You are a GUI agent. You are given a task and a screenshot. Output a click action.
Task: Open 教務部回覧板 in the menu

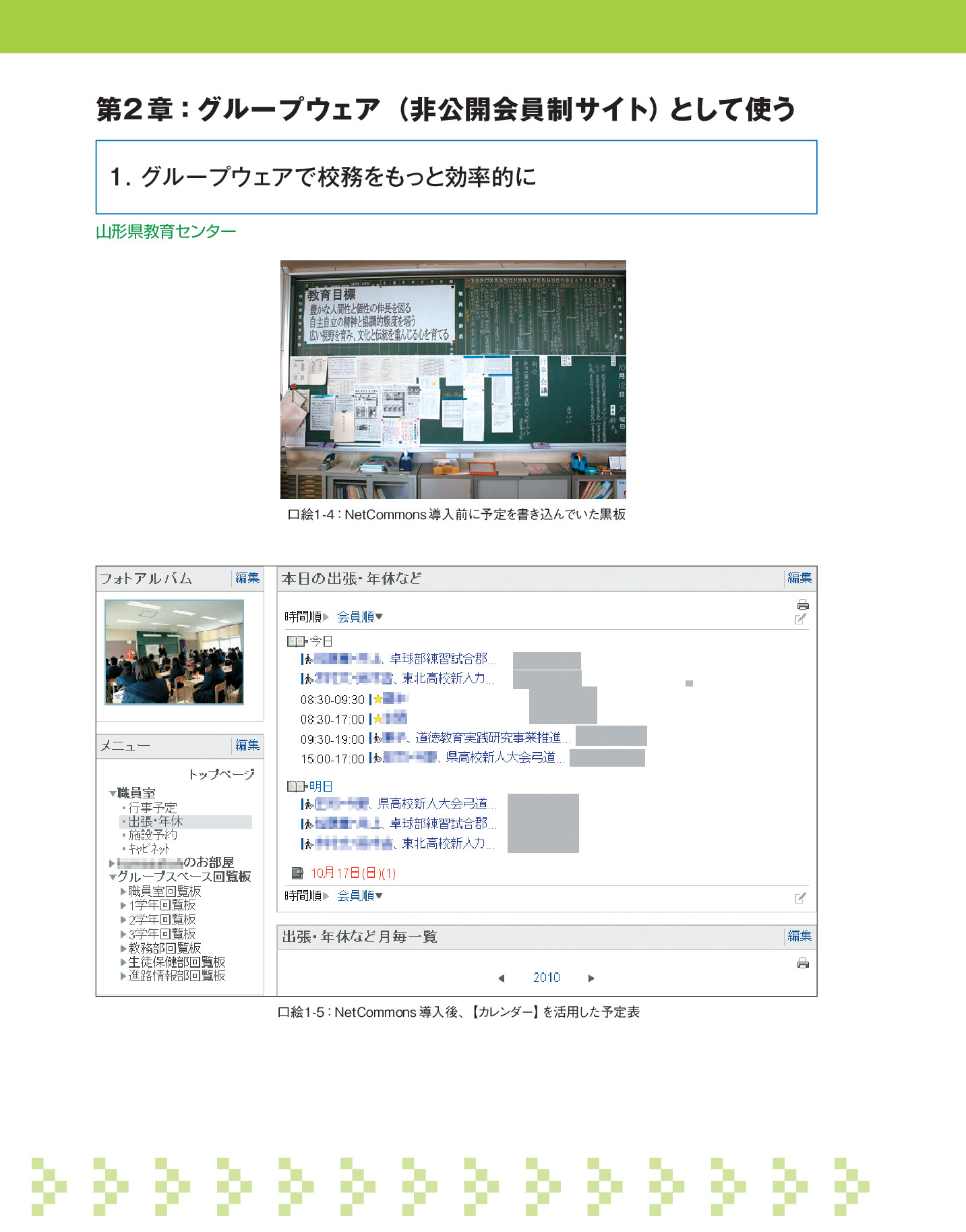pos(164,948)
